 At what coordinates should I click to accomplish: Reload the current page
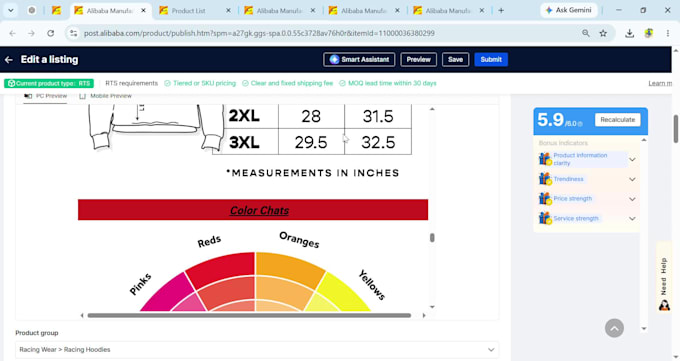pyautogui.click(x=51, y=33)
